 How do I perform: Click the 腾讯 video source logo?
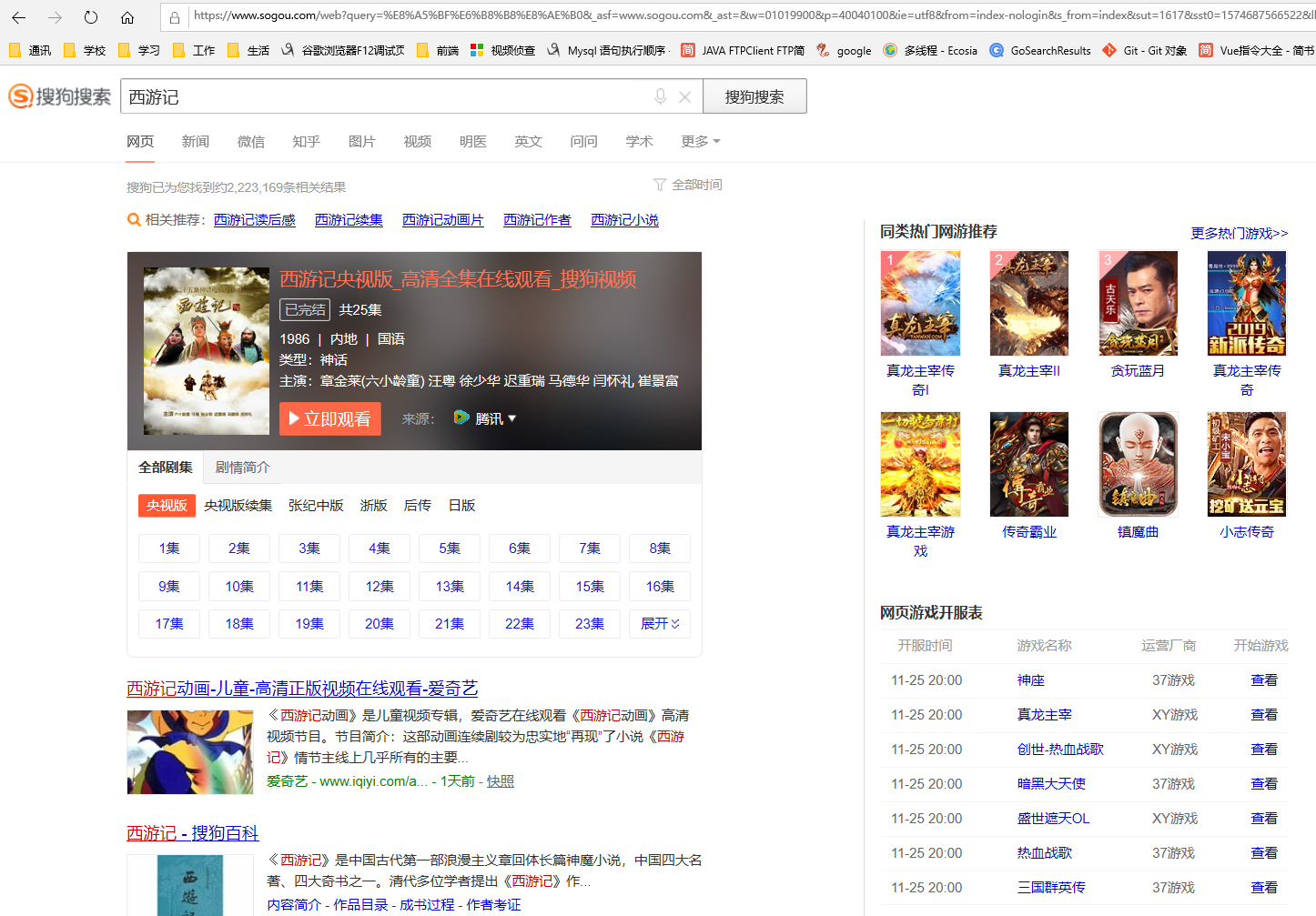(461, 418)
